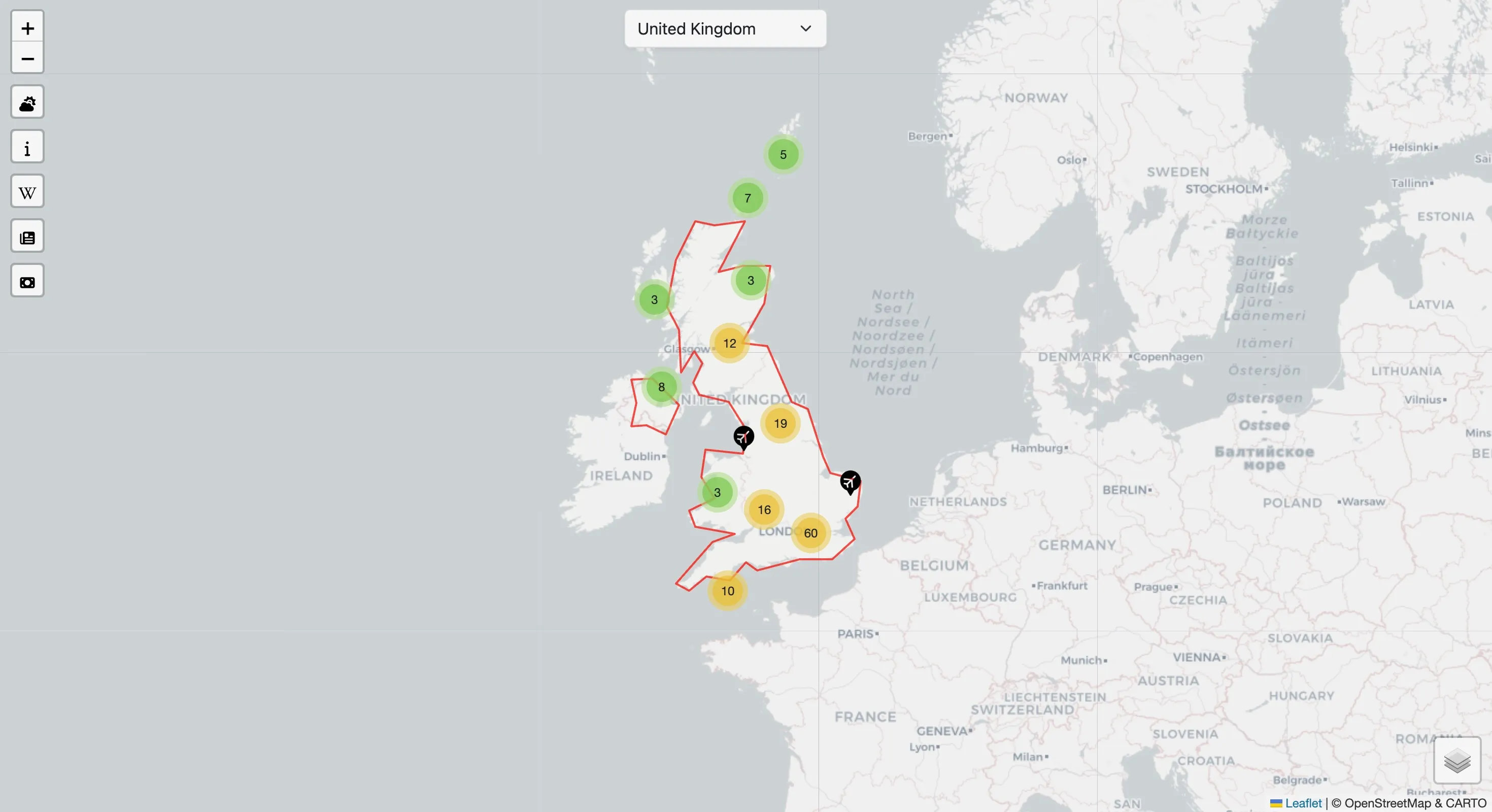Select the cluster labeled 60 near London
The height and width of the screenshot is (812, 1492).
coord(811,533)
